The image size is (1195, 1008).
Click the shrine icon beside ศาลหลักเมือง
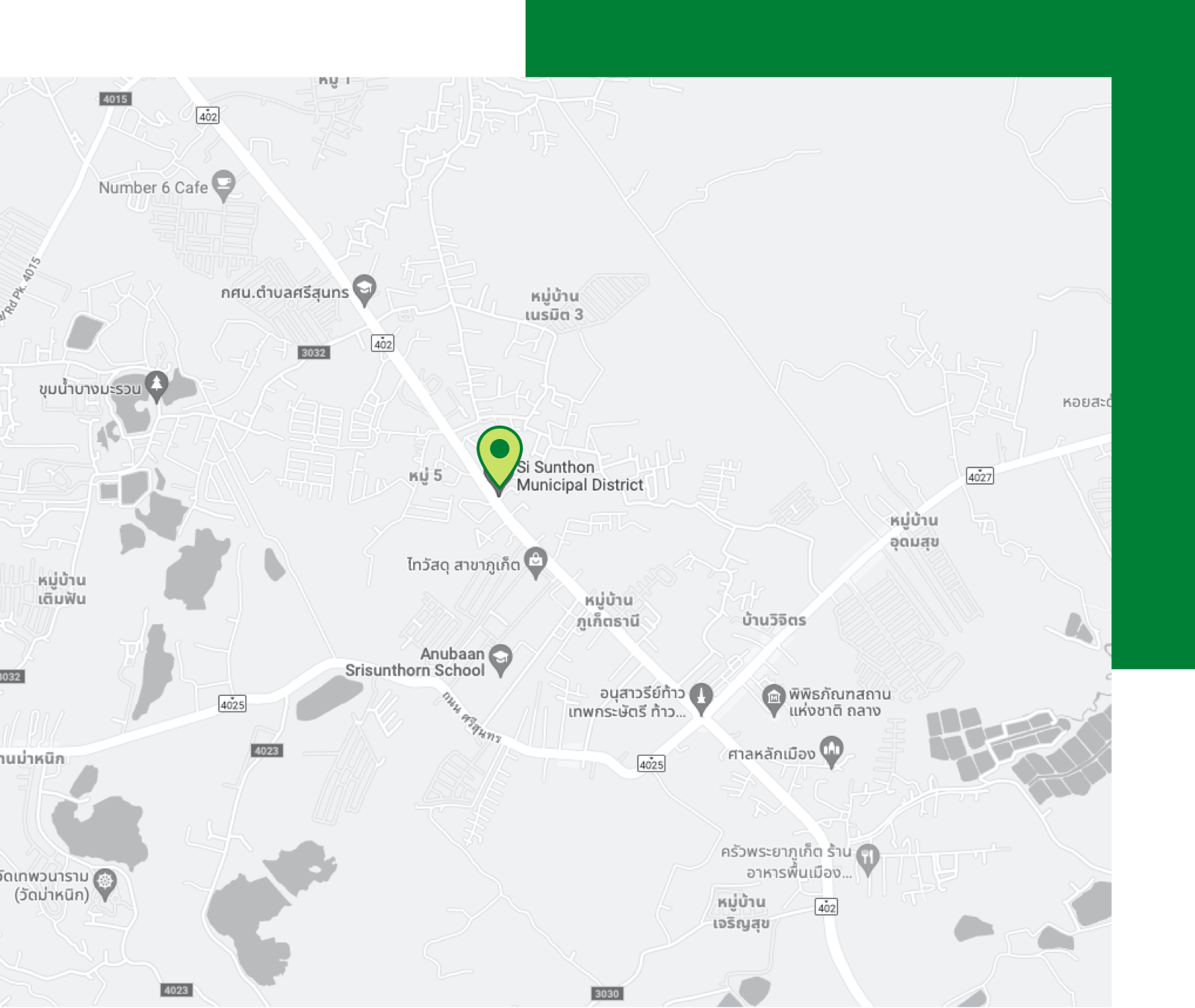[831, 752]
